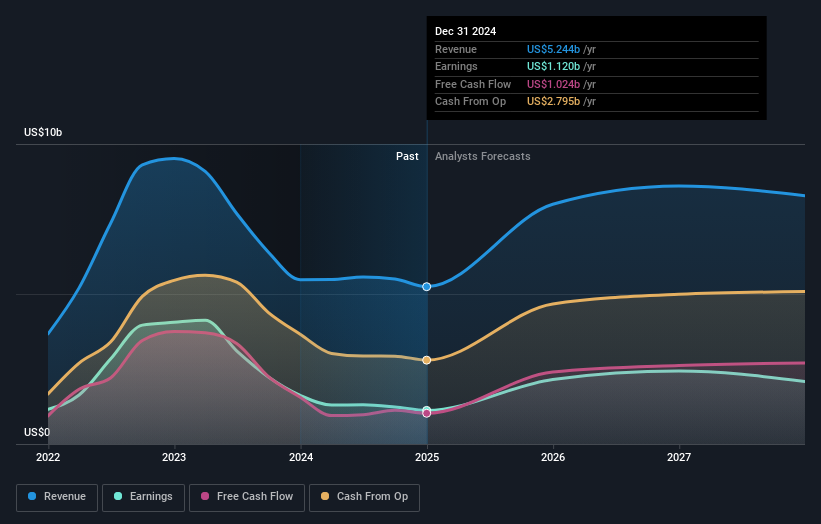Click the US$1.024b free cash flow value
Image resolution: width=821 pixels, height=524 pixels.
tap(553, 84)
